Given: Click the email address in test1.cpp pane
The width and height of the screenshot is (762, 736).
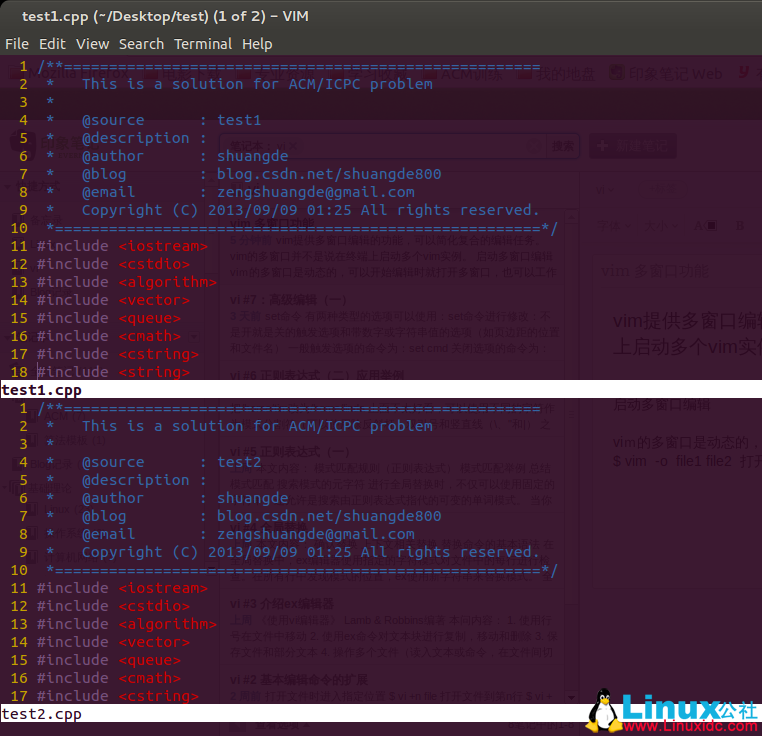Looking at the screenshot, I should 315,192.
